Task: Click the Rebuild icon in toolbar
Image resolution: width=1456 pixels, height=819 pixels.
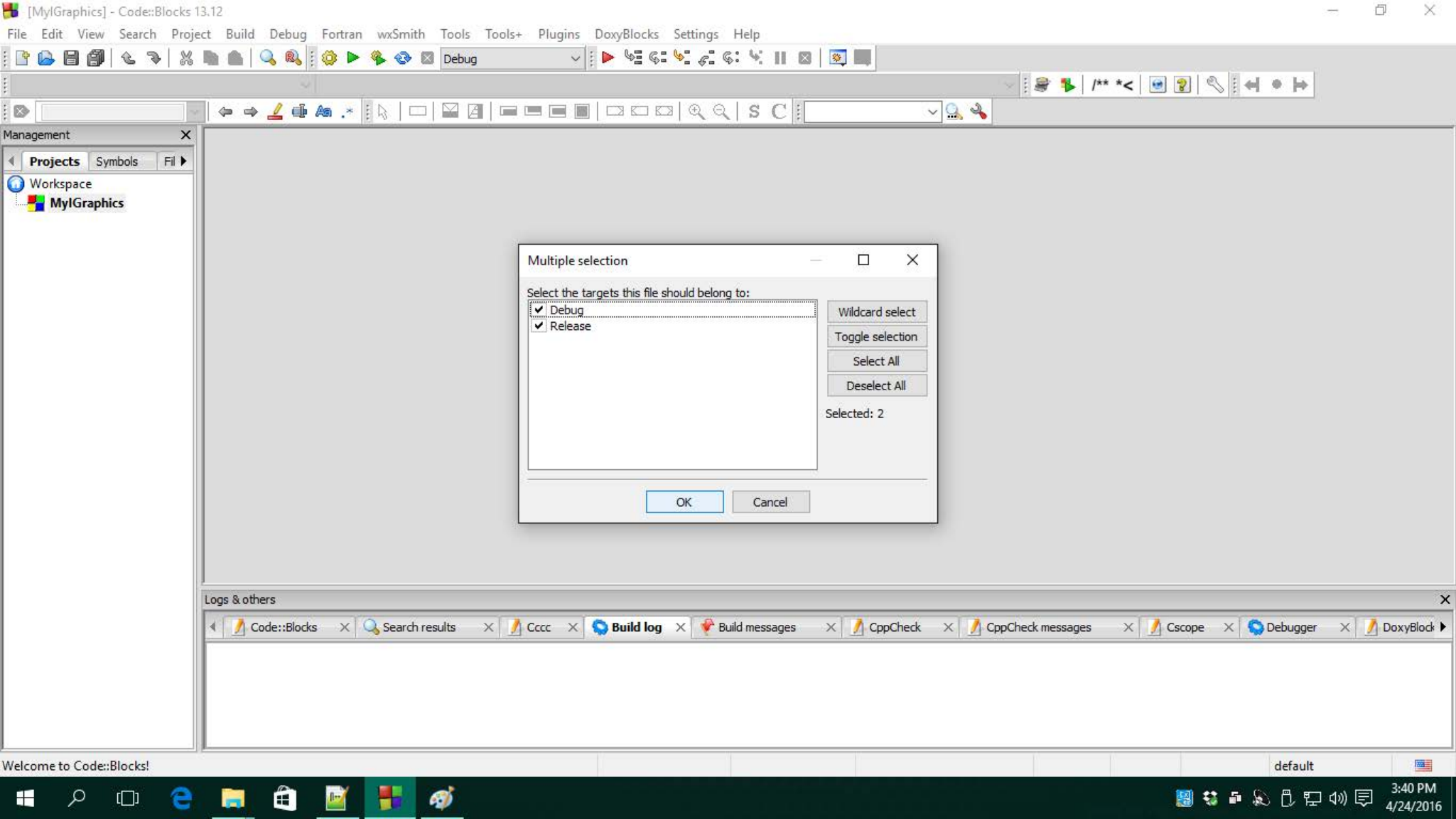Action: (403, 58)
